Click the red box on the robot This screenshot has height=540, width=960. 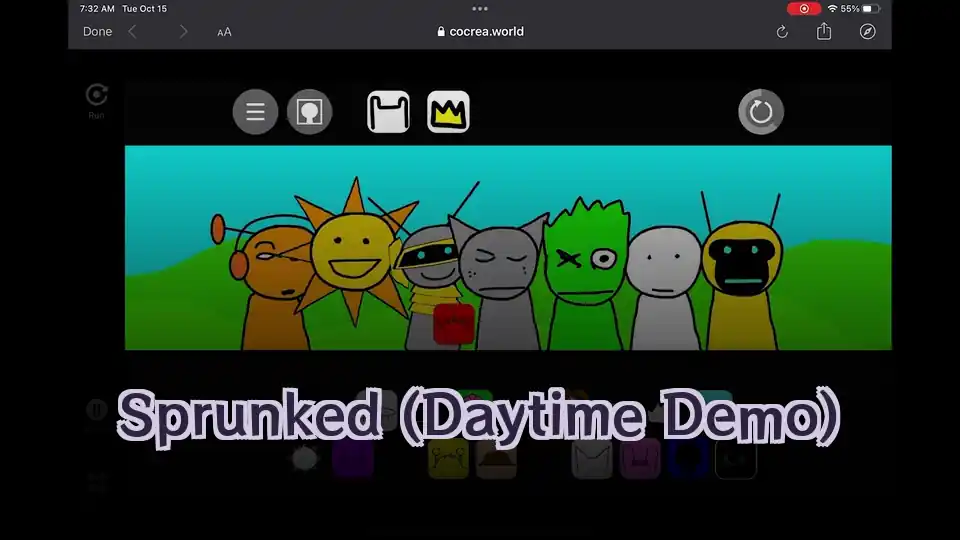pyautogui.click(x=454, y=323)
